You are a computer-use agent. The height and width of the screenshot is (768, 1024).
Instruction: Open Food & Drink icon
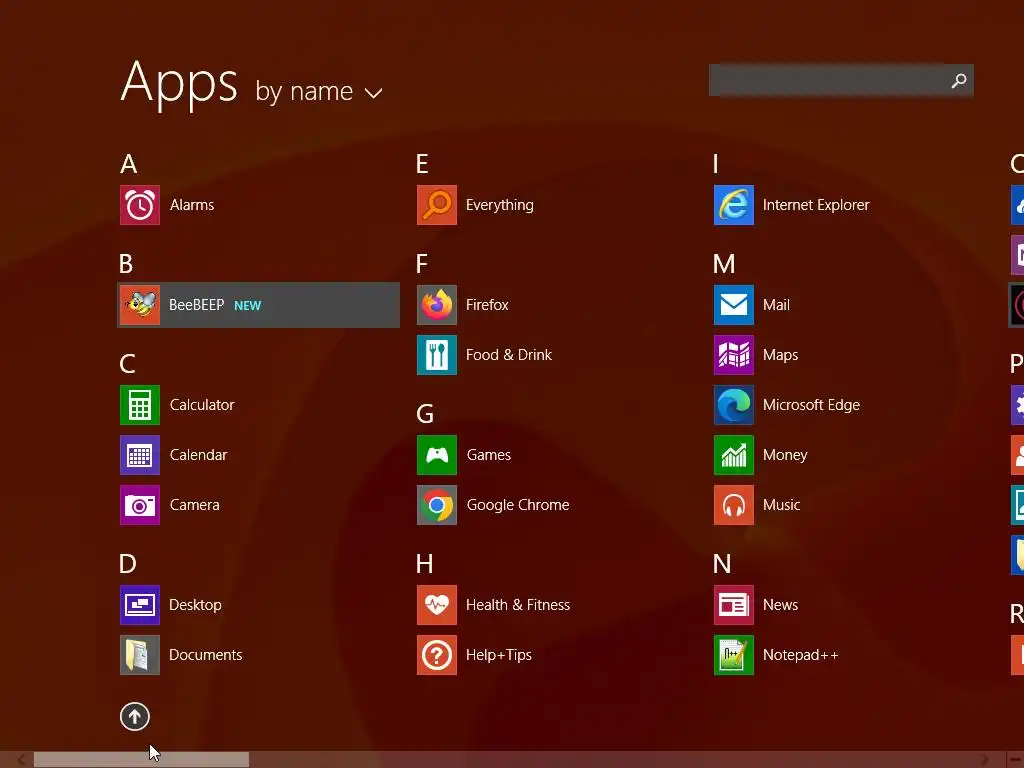click(x=437, y=355)
